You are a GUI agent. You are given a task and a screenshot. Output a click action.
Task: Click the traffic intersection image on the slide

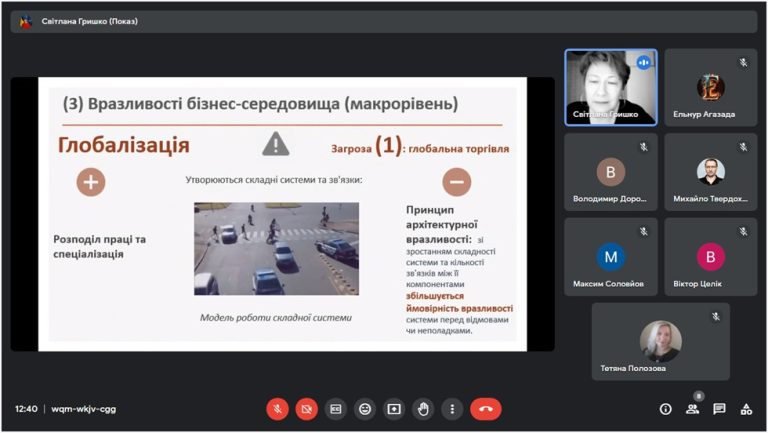coord(276,249)
